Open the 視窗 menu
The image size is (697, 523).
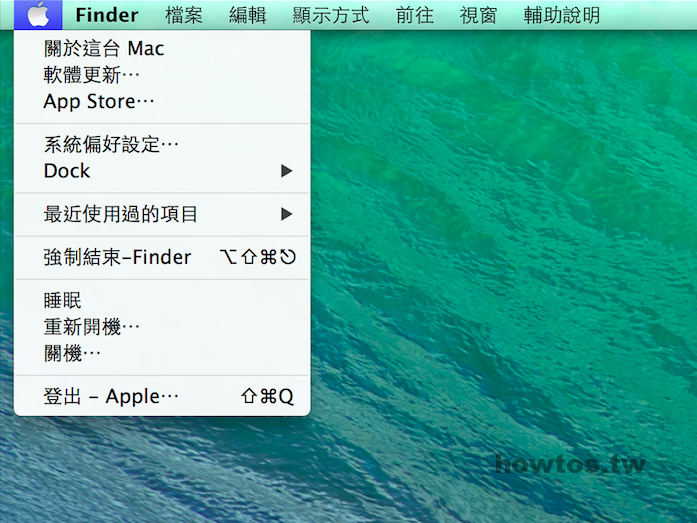coord(478,15)
